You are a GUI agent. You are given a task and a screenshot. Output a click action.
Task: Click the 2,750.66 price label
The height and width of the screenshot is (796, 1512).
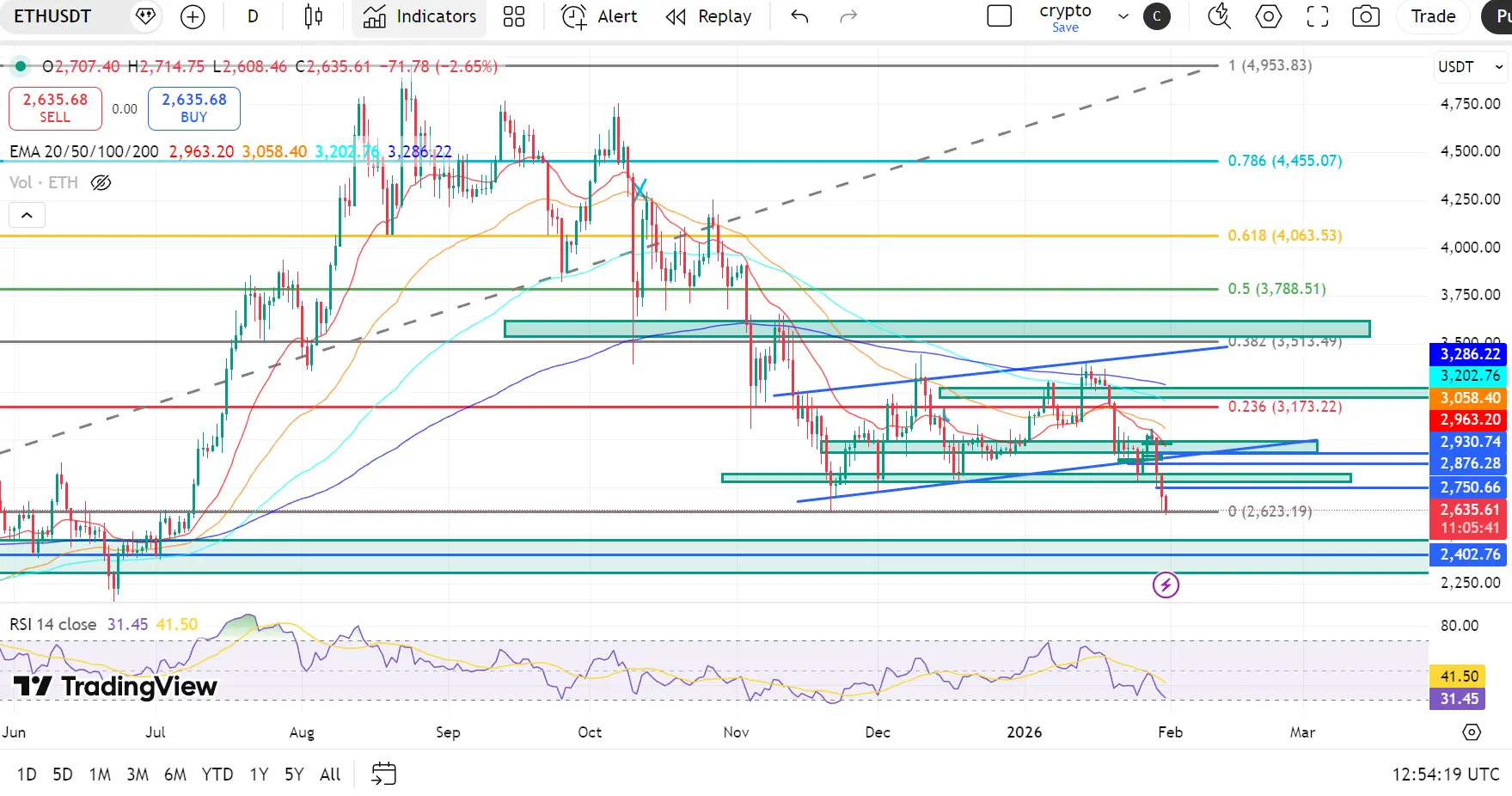tap(1470, 487)
